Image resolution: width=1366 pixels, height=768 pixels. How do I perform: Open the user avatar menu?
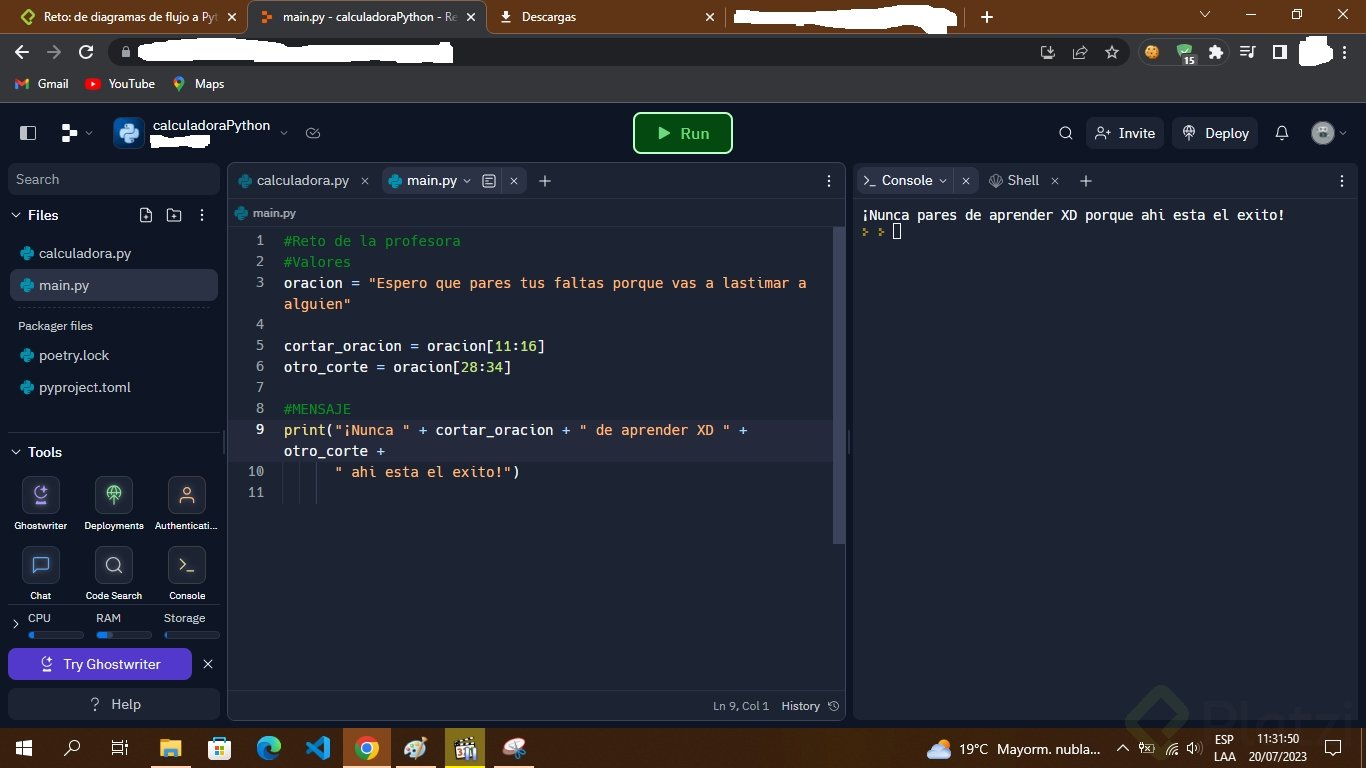click(x=1323, y=133)
